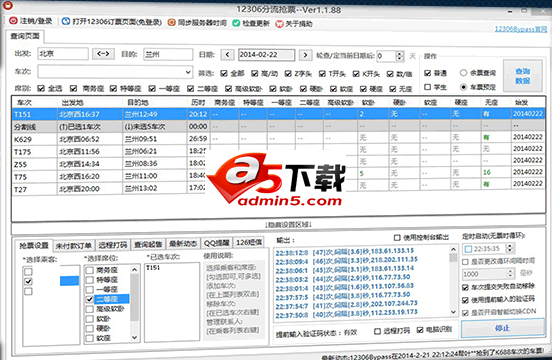Check the 高级软卧 item in seat list
The height and width of the screenshot is (360, 552).
tap(90, 309)
